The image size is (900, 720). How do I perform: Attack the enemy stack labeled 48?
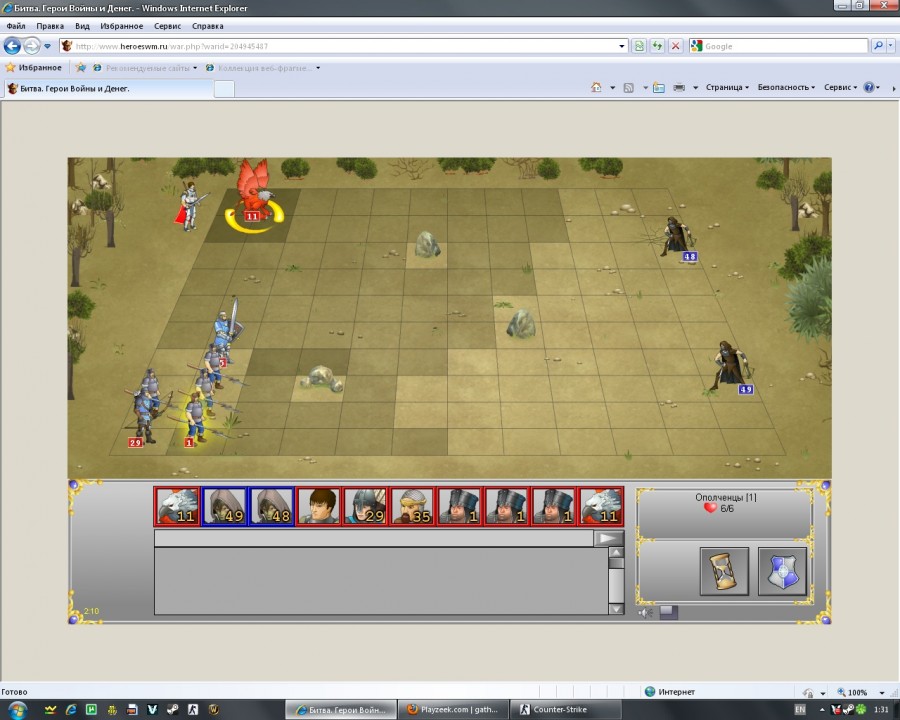pos(677,237)
